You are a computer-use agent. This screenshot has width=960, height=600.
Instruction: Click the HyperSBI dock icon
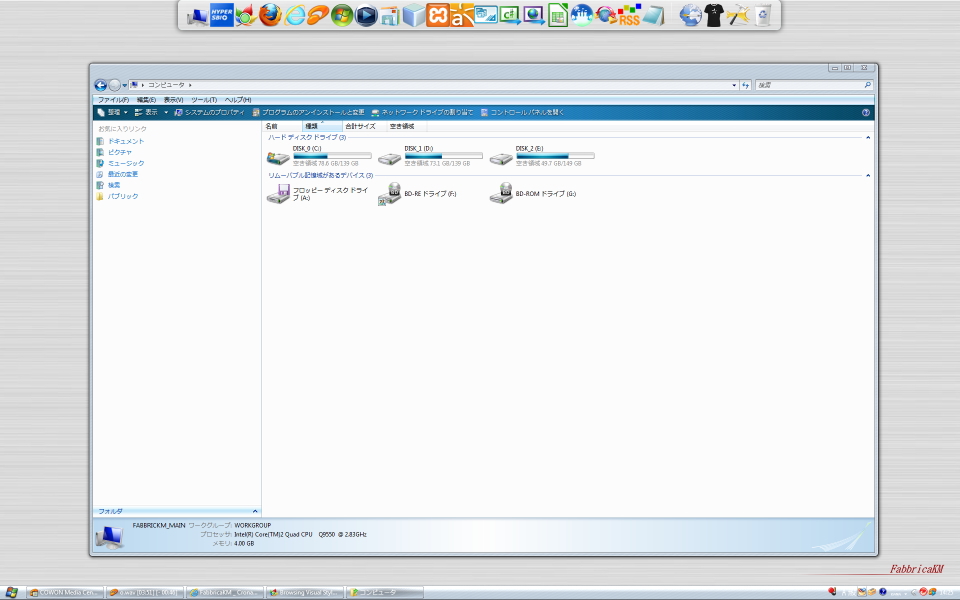click(221, 15)
